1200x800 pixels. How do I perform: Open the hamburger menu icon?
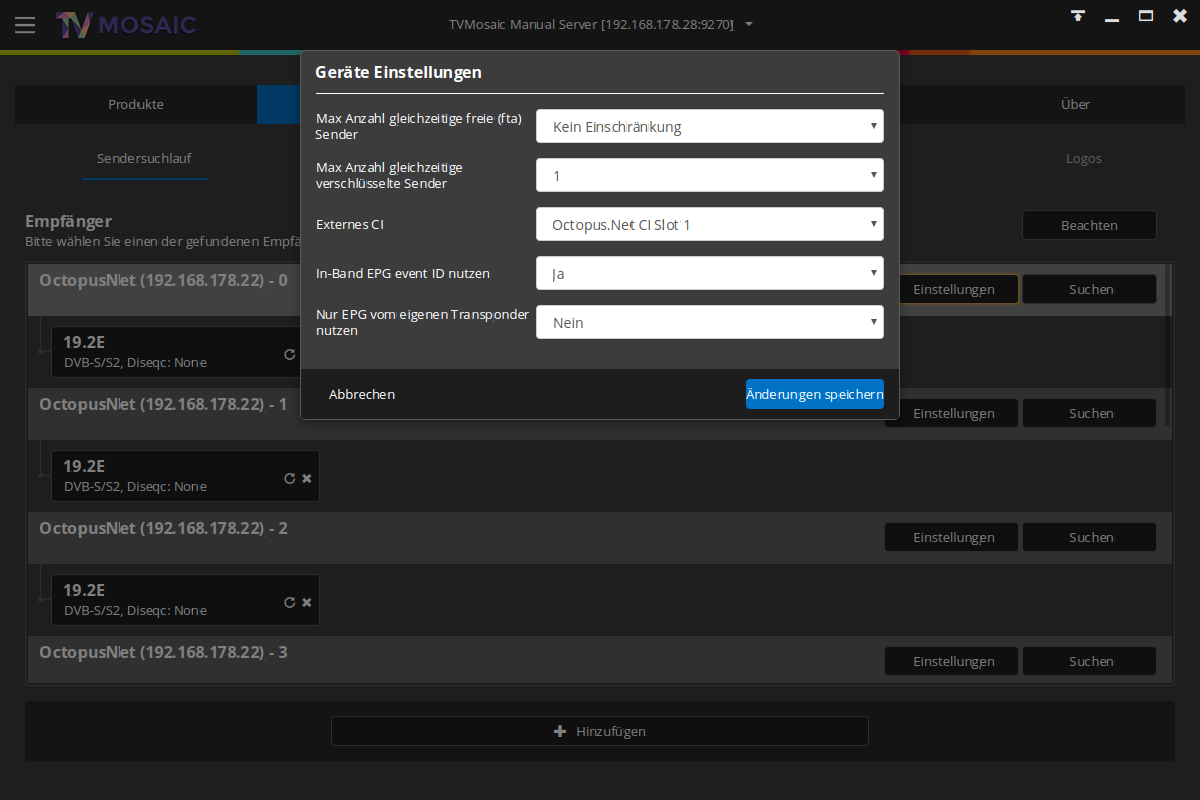(25, 25)
